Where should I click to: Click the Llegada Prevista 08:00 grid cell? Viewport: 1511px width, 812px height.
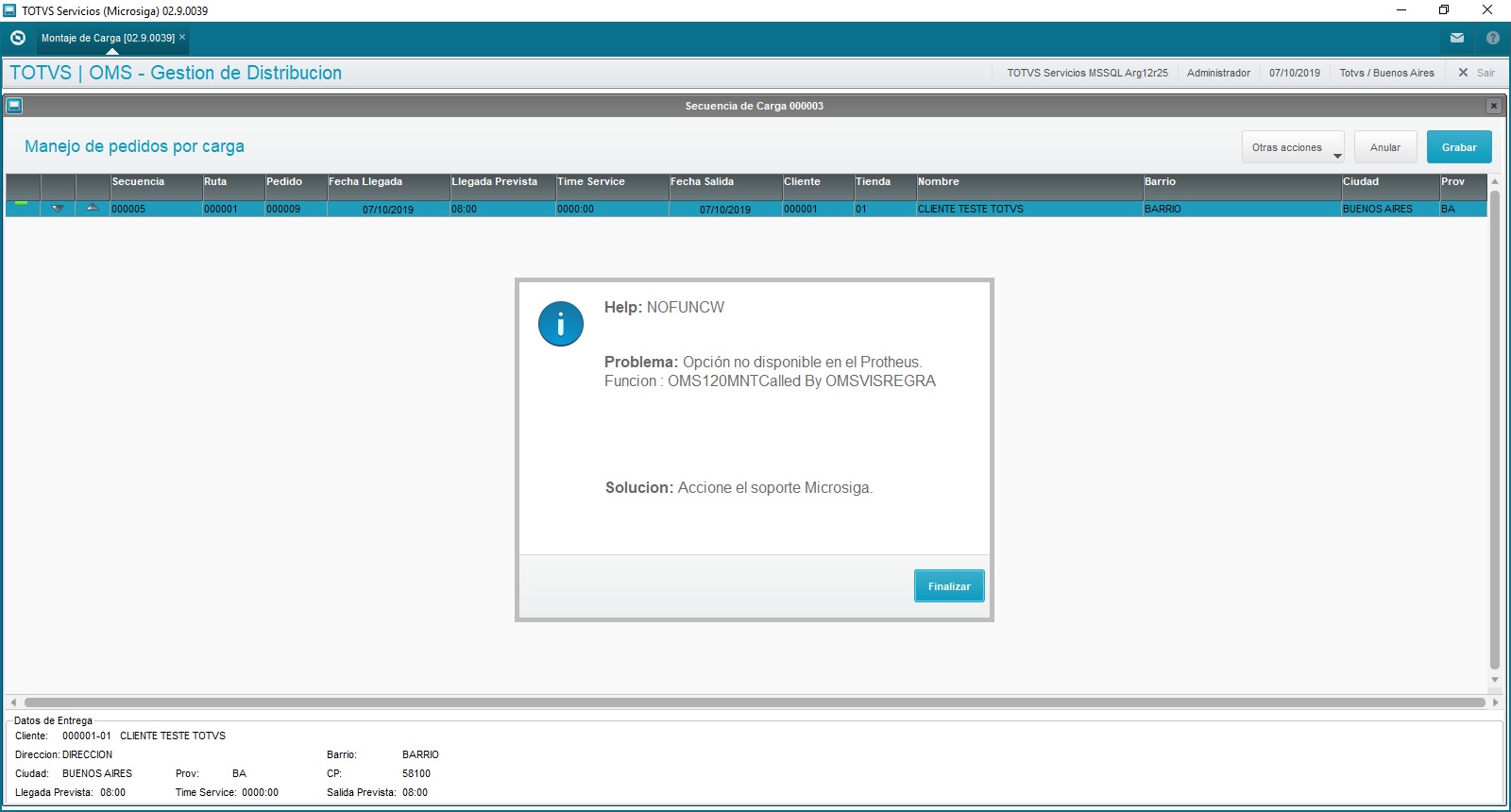click(502, 209)
